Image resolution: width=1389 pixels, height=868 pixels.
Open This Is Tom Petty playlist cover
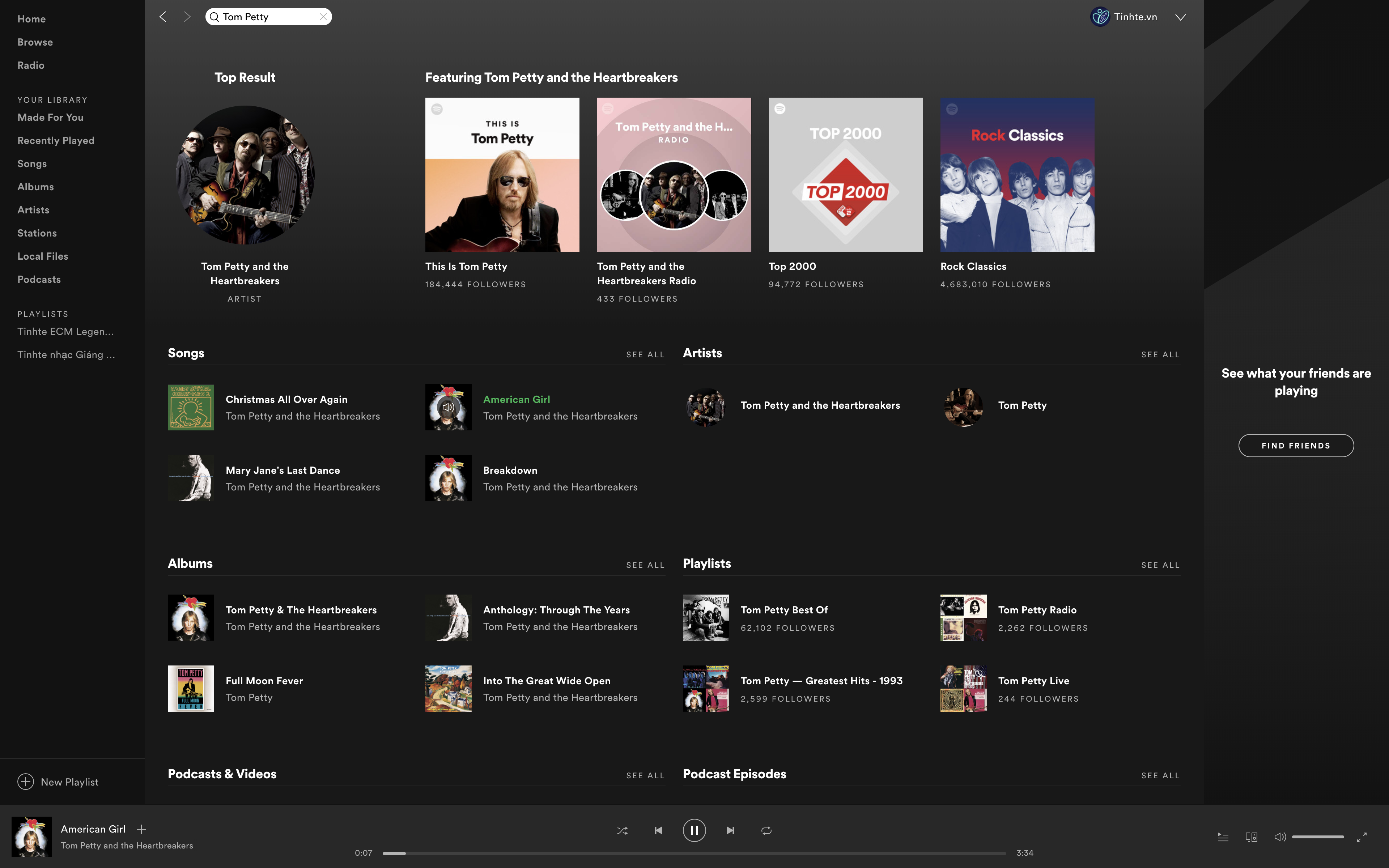tap(502, 175)
